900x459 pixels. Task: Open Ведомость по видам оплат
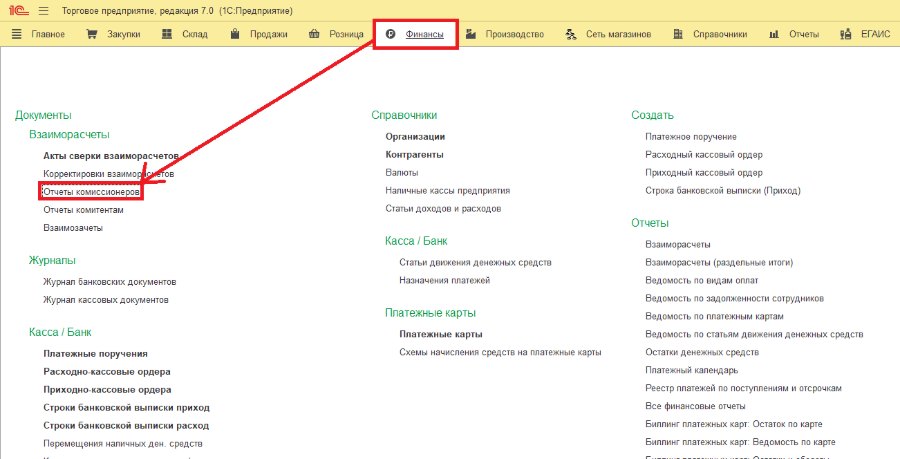pos(702,281)
